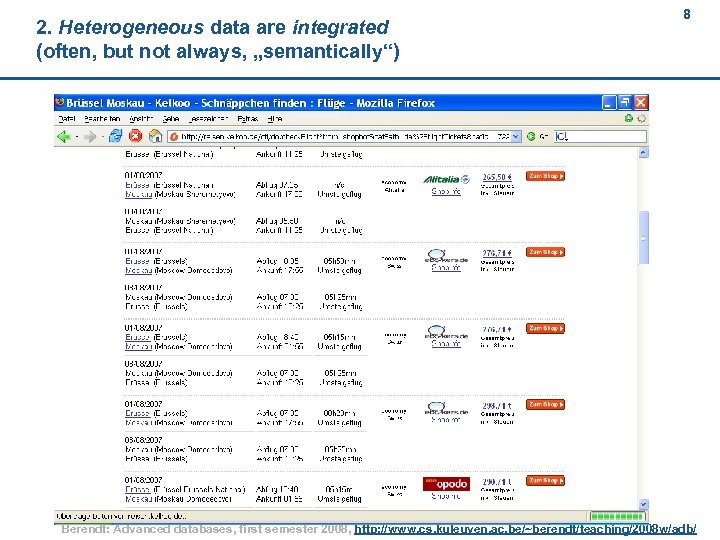Click Zum Shop button in opodo row
Screen dimensions: 720x540
coord(545,481)
